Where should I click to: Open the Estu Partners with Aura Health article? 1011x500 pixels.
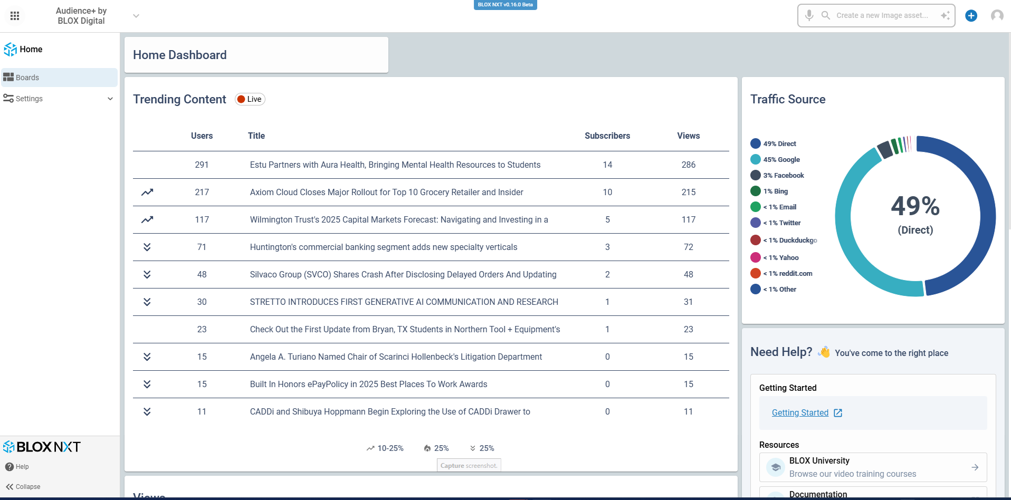(395, 165)
